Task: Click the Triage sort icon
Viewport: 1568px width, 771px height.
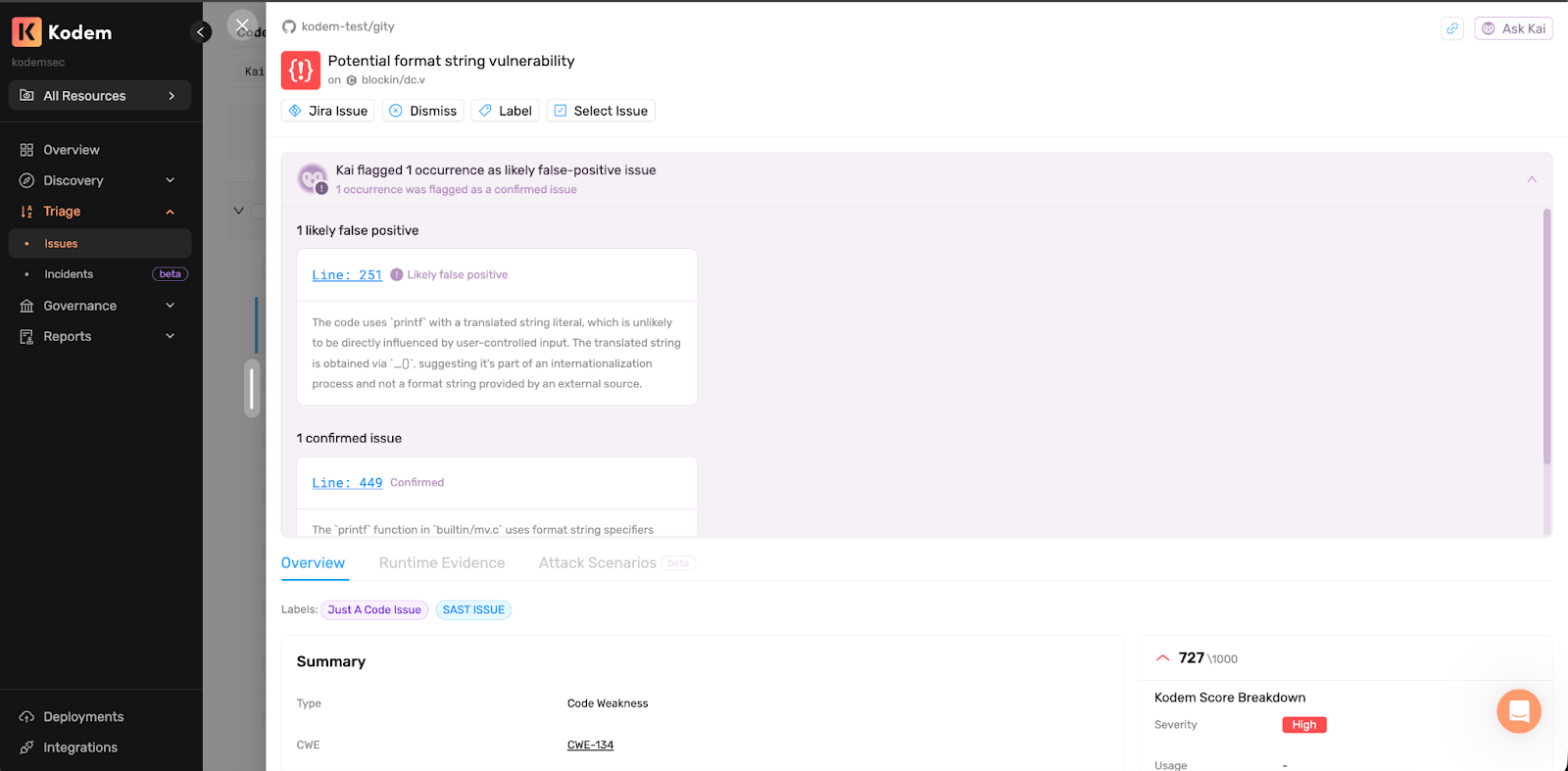Action: [x=26, y=212]
